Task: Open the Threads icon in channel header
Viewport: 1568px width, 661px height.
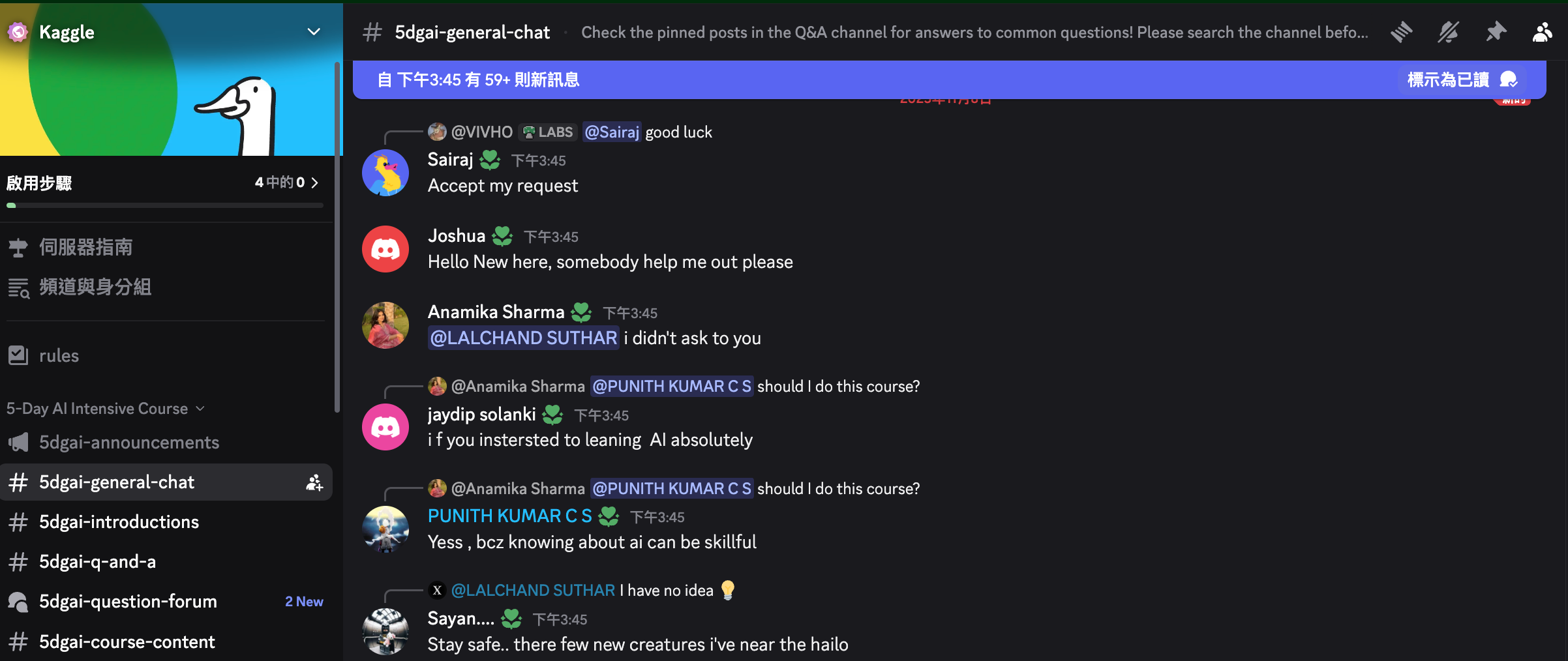Action: click(x=1401, y=32)
